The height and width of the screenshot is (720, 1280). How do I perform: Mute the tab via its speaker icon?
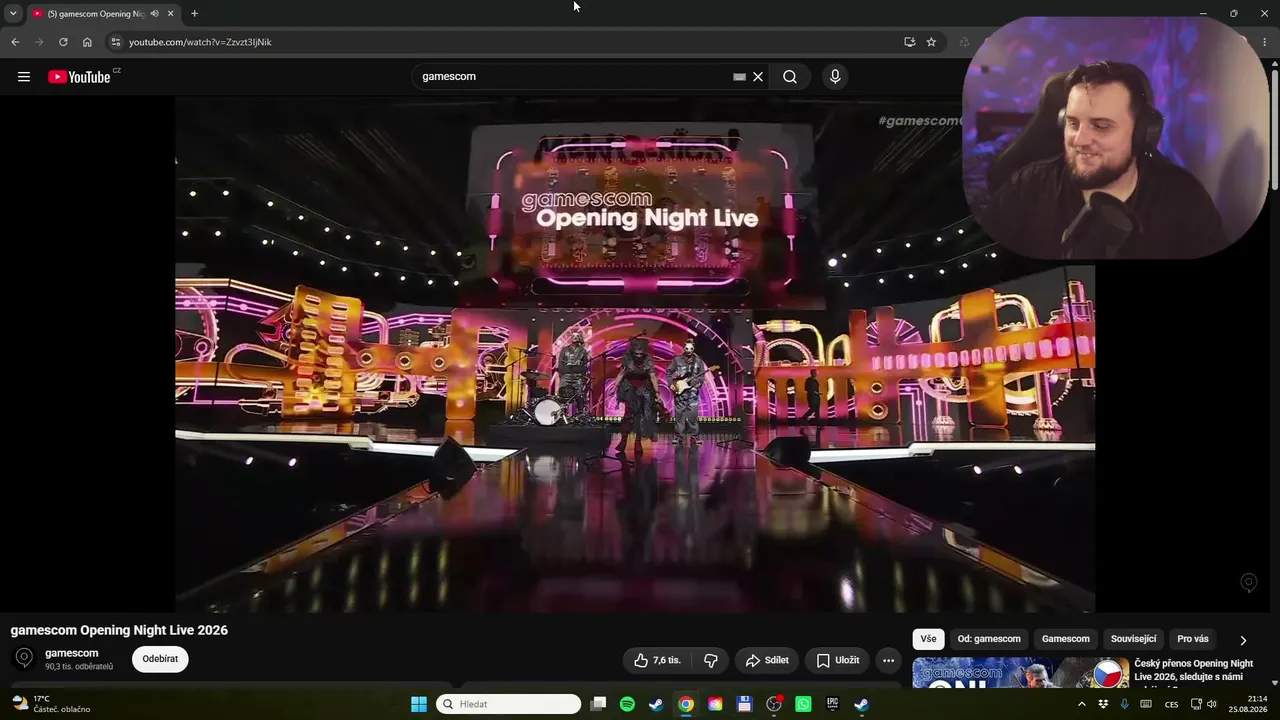(154, 14)
